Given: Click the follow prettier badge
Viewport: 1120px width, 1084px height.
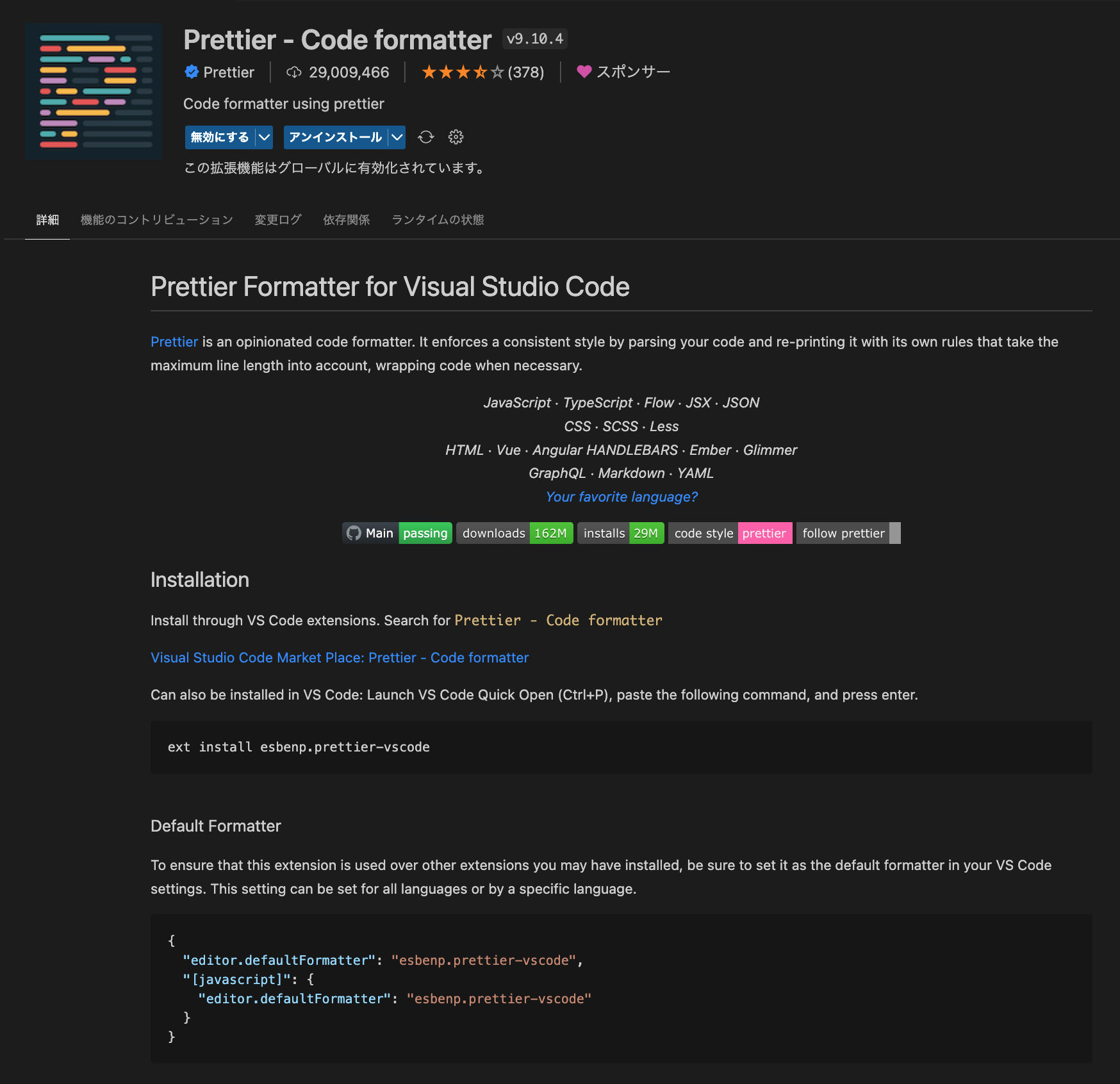Looking at the screenshot, I should point(848,533).
